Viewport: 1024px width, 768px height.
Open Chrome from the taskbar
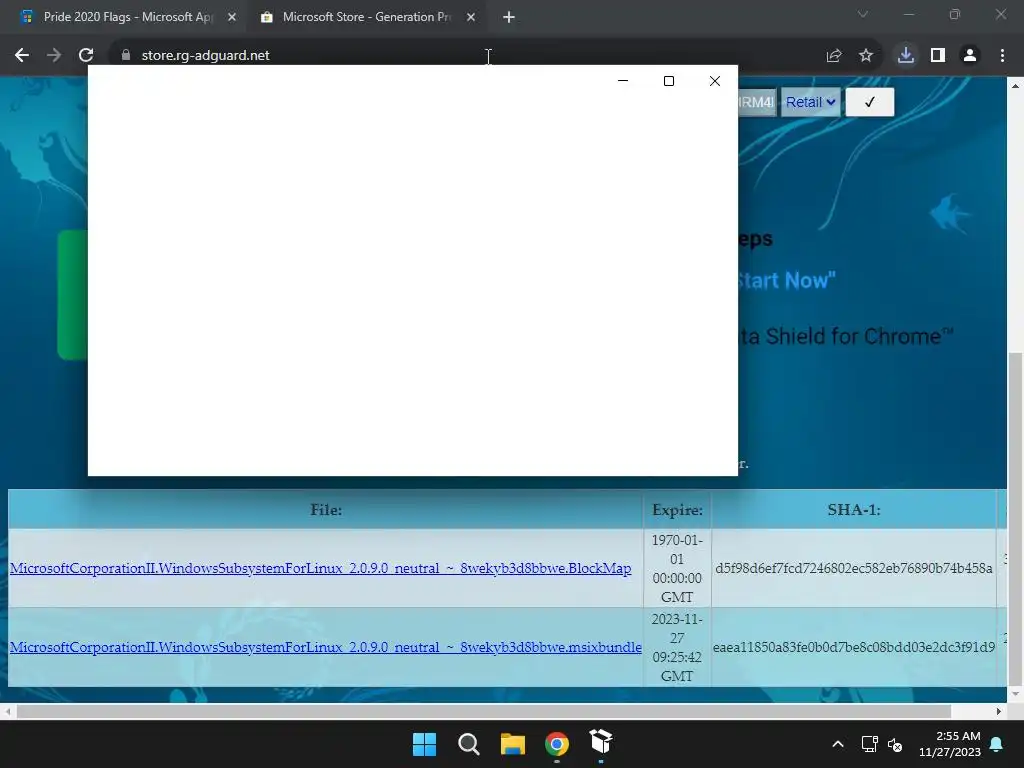tap(557, 744)
